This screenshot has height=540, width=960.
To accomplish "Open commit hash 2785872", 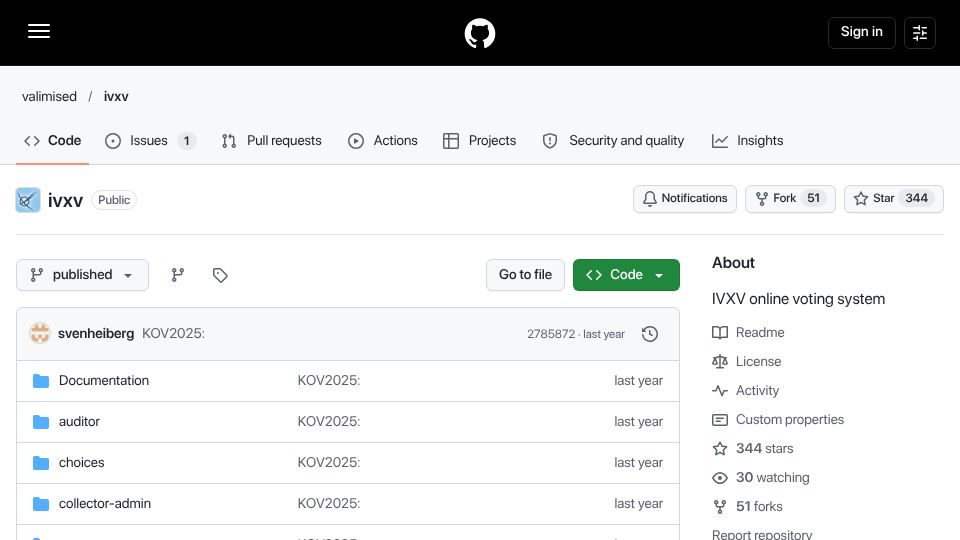I will (x=551, y=334).
